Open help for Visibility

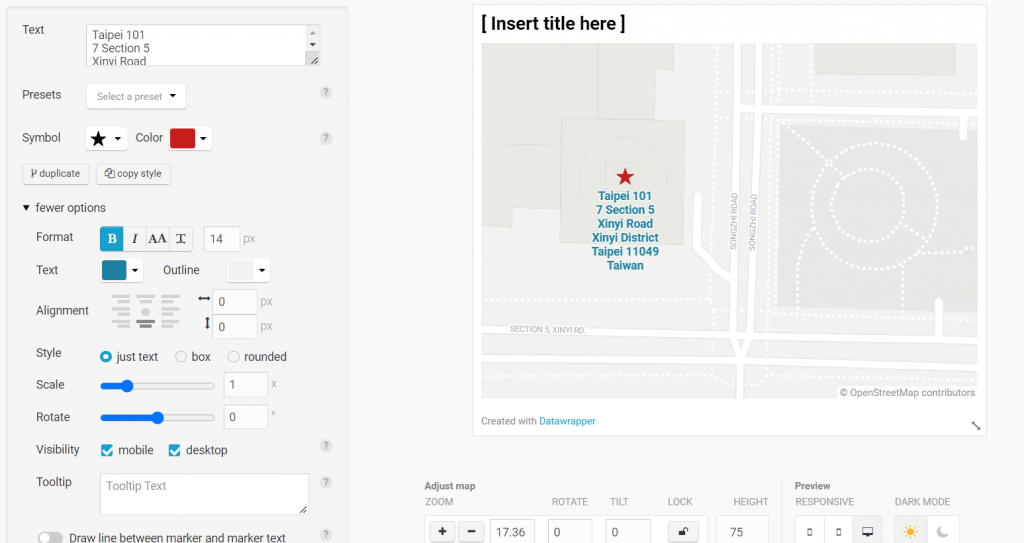pyautogui.click(x=326, y=446)
